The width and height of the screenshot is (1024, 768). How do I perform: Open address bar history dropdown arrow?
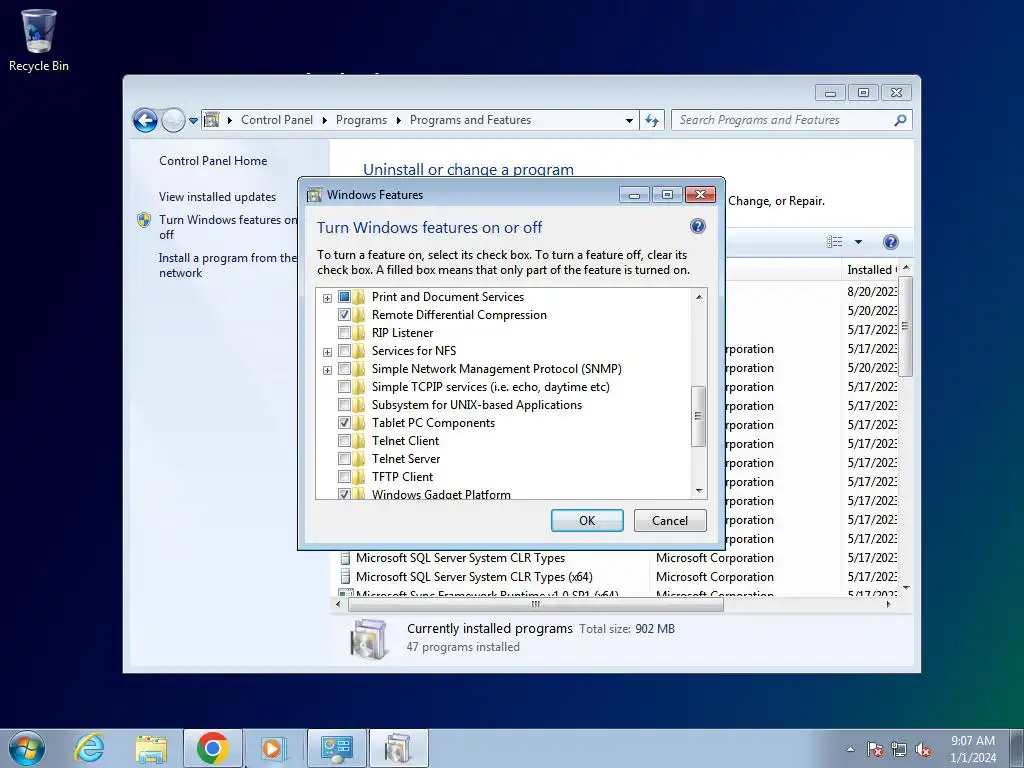(x=629, y=121)
